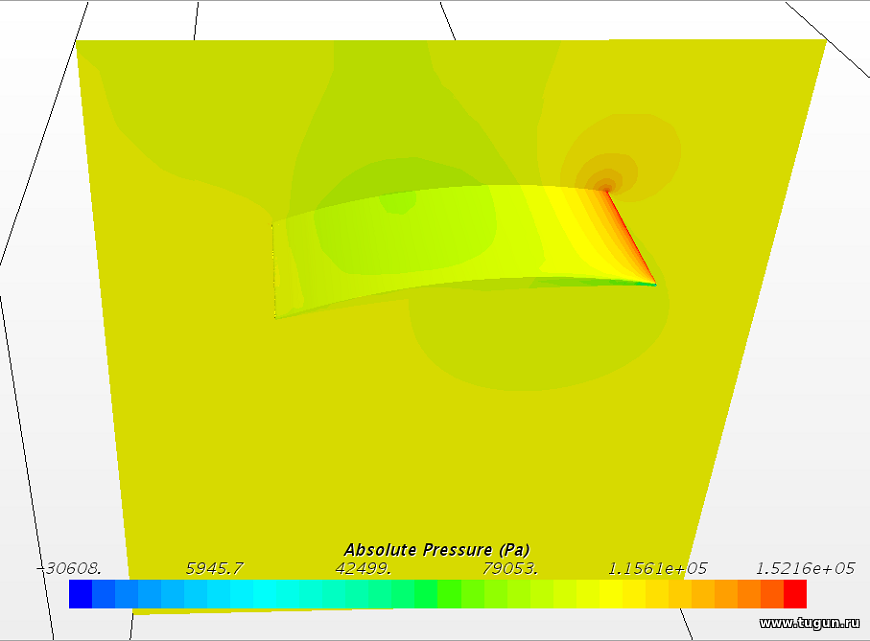Click the pure green legend color block
This screenshot has width=870, height=641.
pyautogui.click(x=426, y=594)
